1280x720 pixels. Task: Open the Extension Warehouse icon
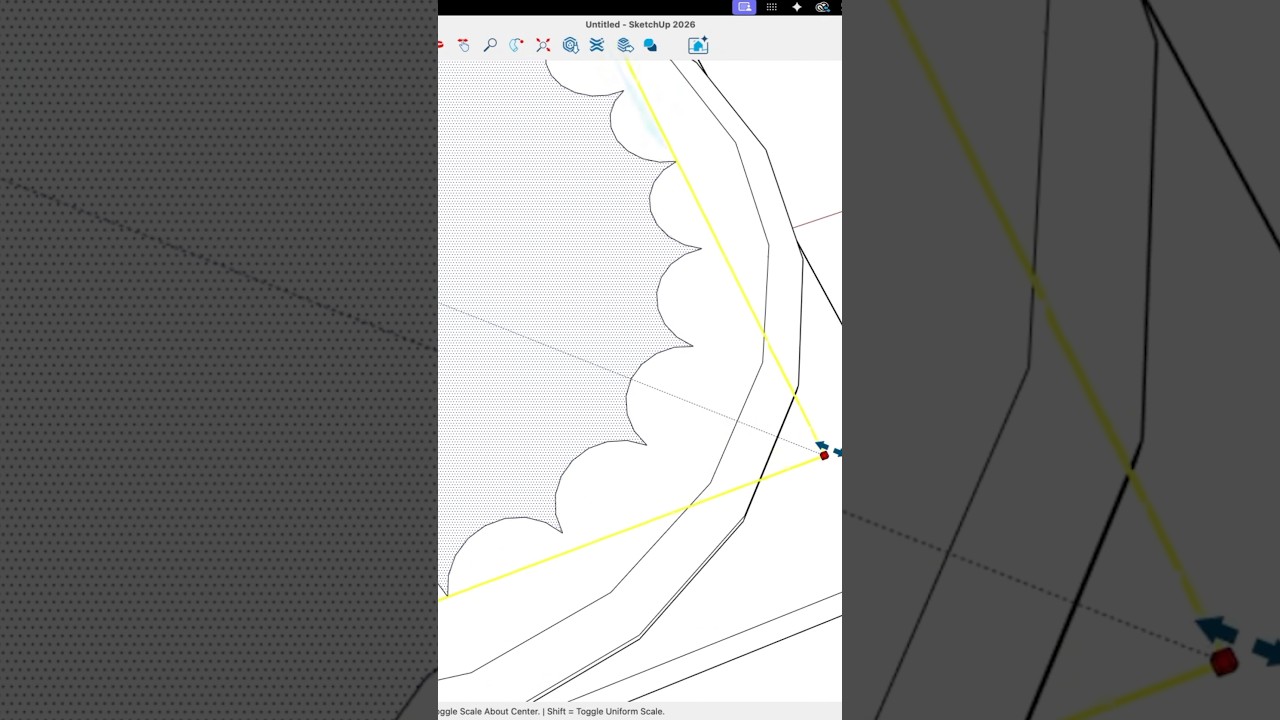(597, 45)
